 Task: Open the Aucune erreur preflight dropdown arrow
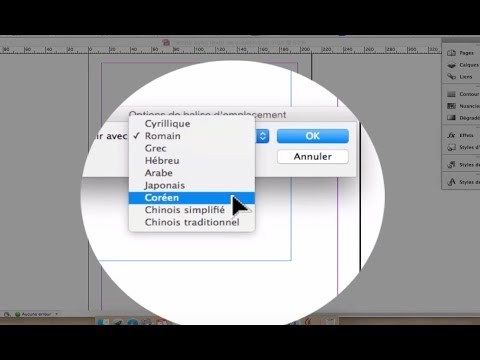[x=57, y=314]
